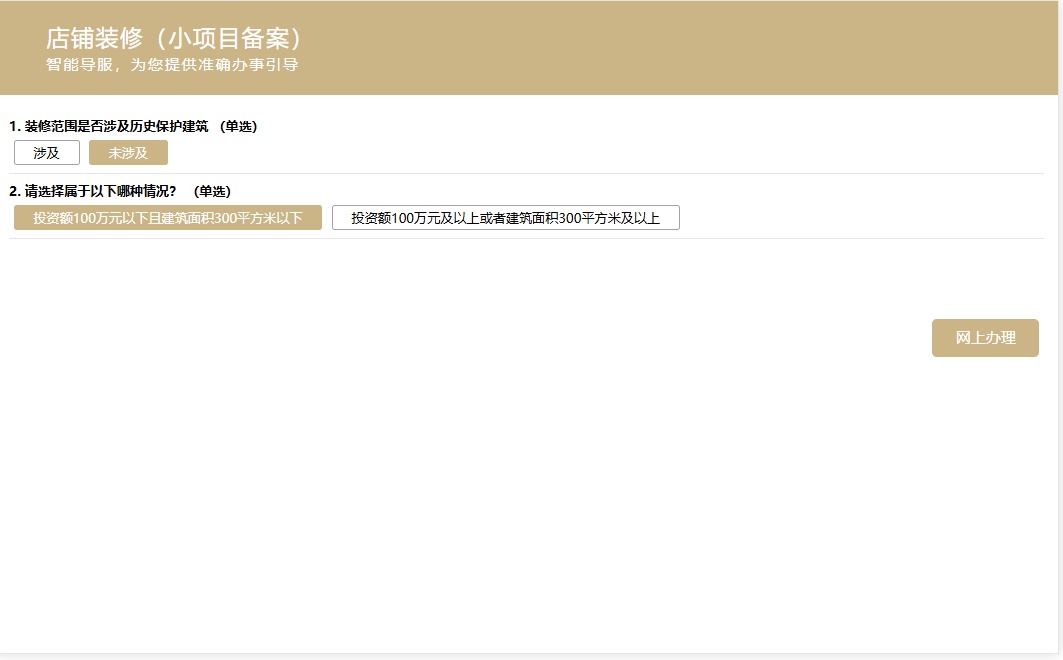The width and height of the screenshot is (1063, 660).
Task: Click the number "1." before the first question
Action: (14, 126)
